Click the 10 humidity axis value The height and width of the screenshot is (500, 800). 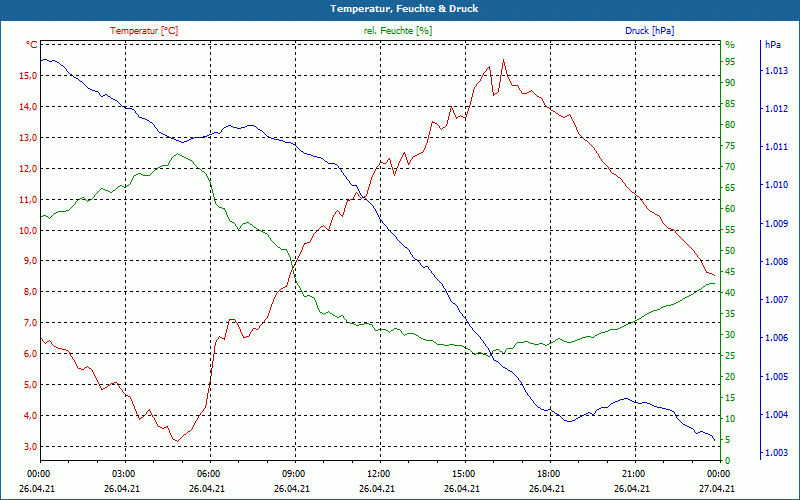(x=730, y=418)
